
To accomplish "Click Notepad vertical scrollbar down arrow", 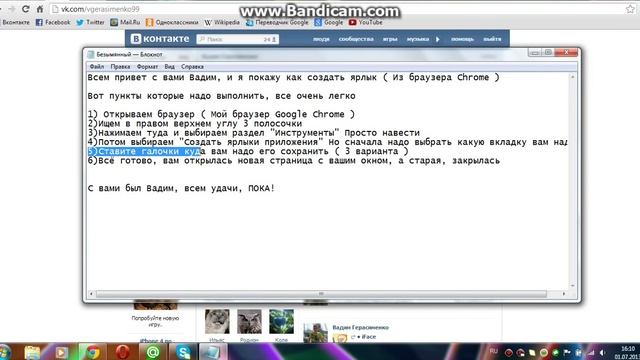I will pos(572,286).
